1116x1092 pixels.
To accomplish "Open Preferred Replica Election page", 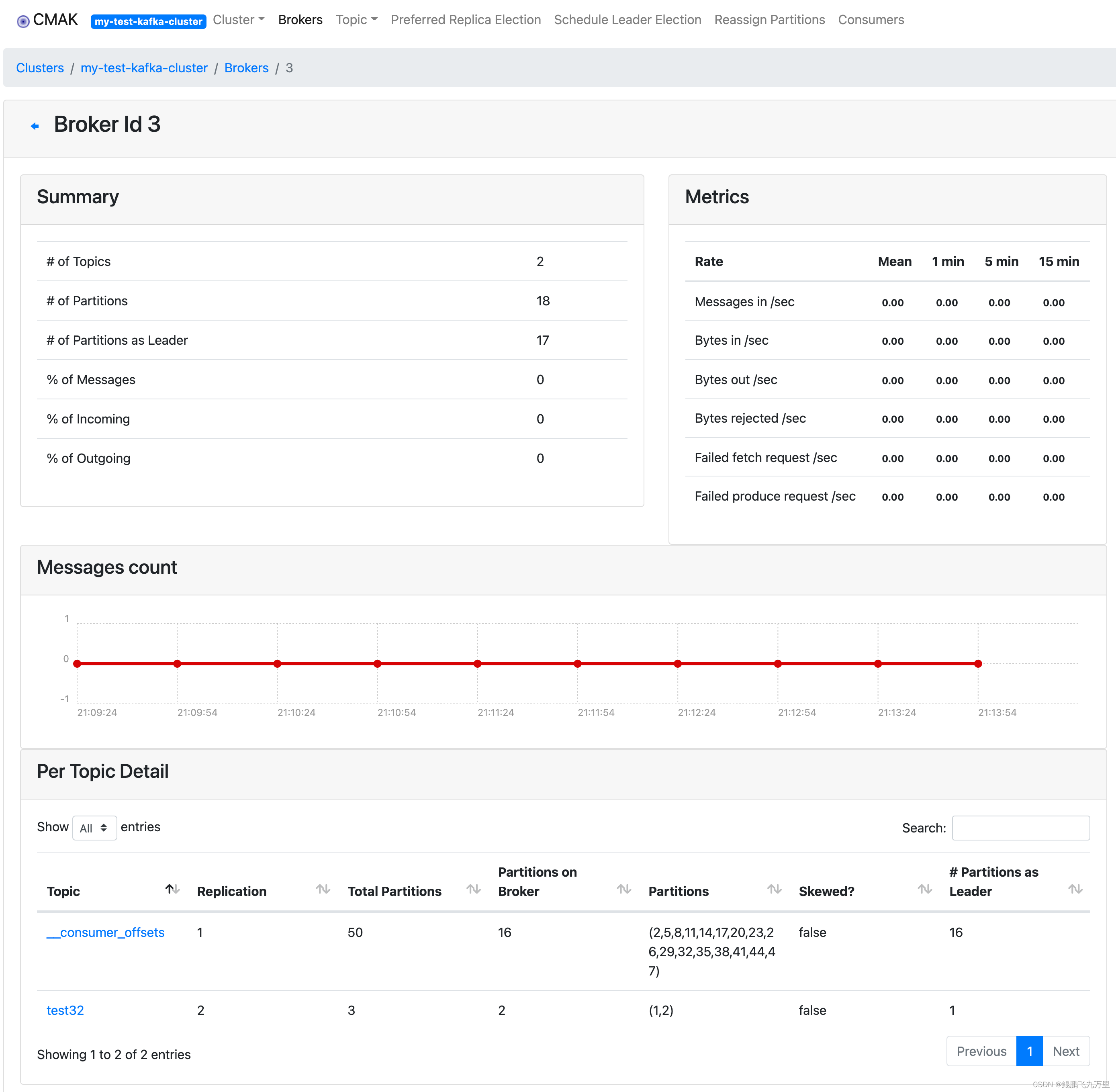I will [466, 20].
